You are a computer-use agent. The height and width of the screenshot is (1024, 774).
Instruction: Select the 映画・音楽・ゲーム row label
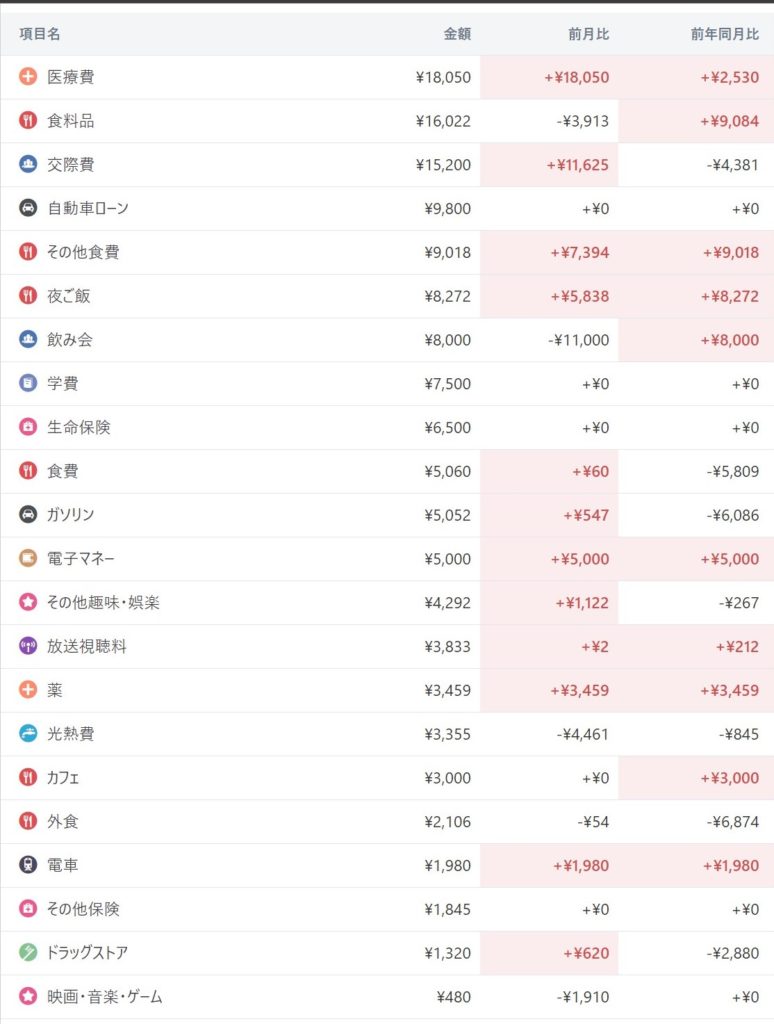[104, 997]
